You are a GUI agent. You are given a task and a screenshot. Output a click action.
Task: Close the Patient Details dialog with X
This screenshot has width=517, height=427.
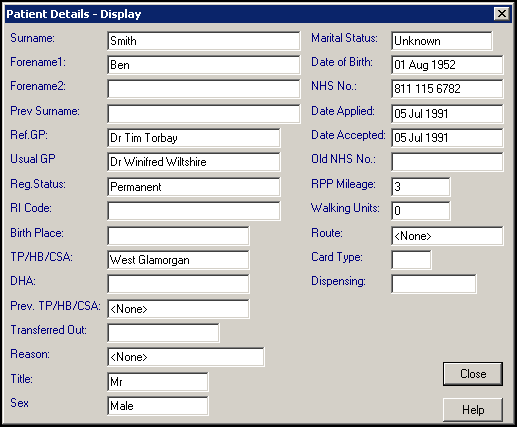[x=501, y=14]
